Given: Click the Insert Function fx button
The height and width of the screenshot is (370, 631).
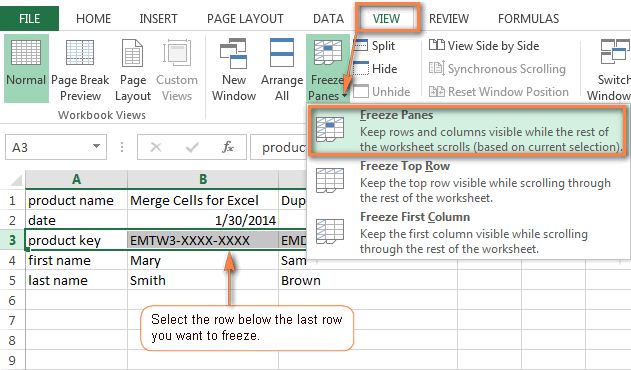Looking at the screenshot, I should (228, 147).
